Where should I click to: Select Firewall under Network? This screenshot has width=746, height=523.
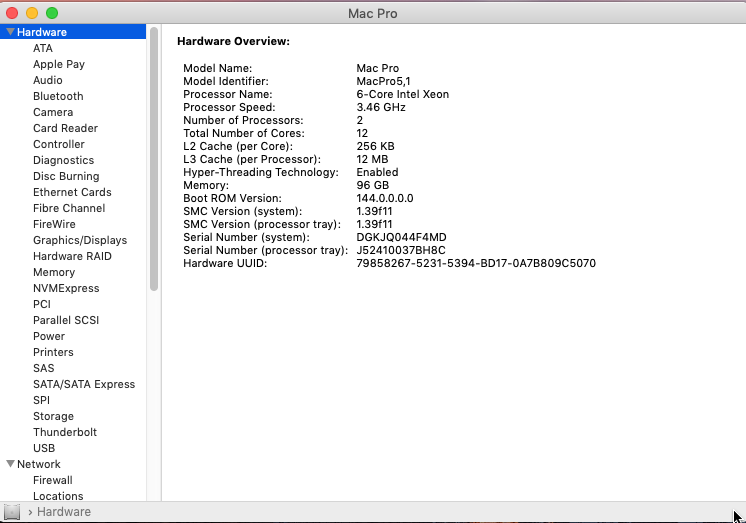[x=53, y=480]
